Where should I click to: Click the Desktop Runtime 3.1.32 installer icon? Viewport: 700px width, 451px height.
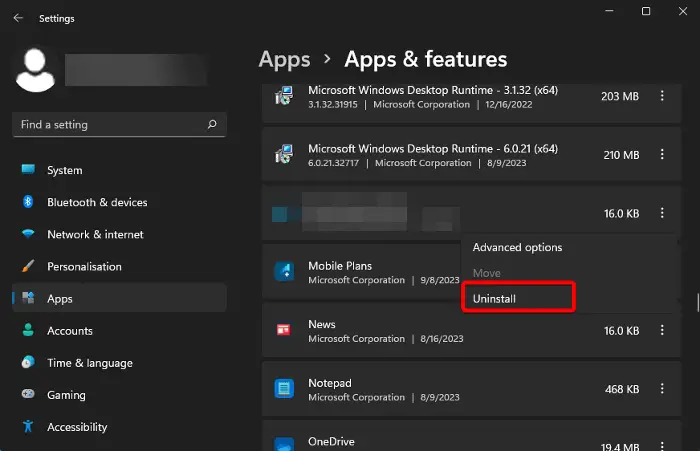pos(284,96)
